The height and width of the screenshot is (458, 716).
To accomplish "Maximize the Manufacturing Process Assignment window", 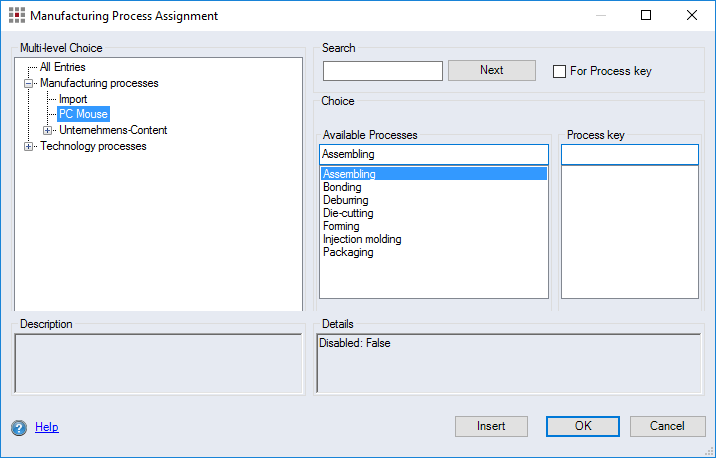I will (x=646, y=16).
